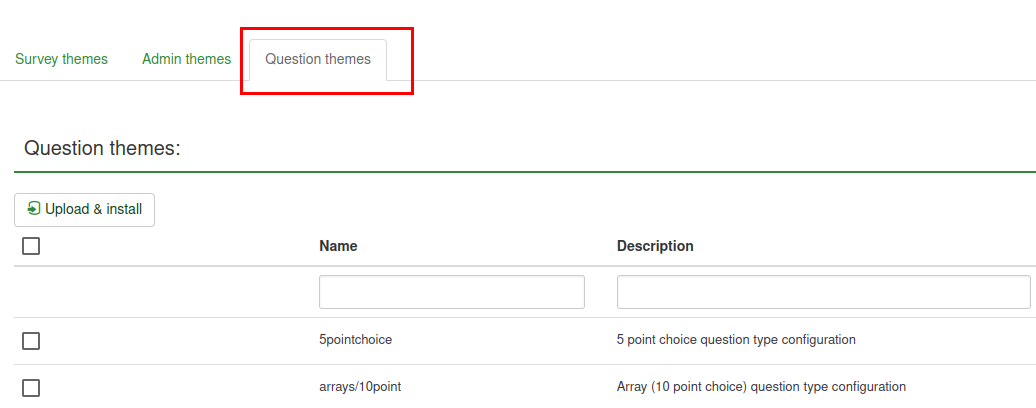Image resolution: width=1036 pixels, height=408 pixels.
Task: Toggle the select-all checkbox in the table header
Action: 31,246
